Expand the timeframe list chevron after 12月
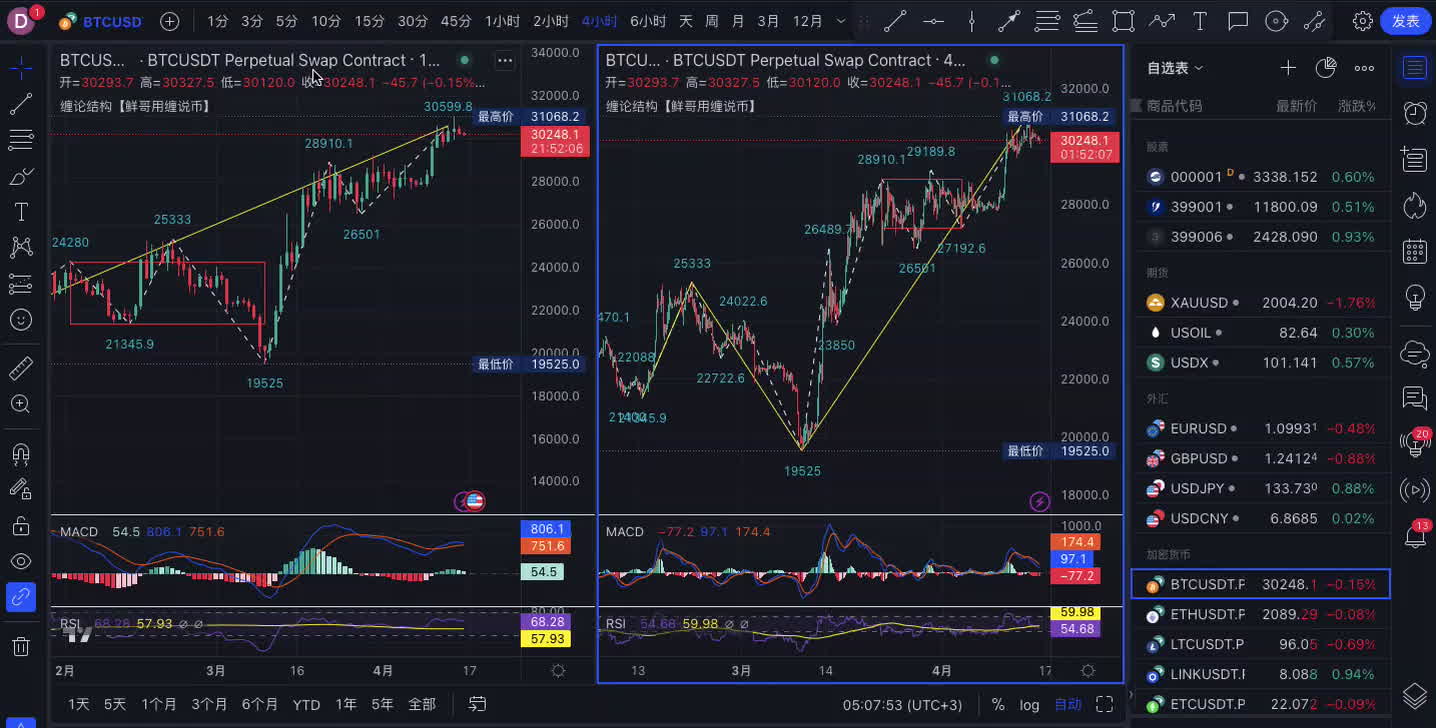This screenshot has height=728, width=1436. click(x=840, y=21)
